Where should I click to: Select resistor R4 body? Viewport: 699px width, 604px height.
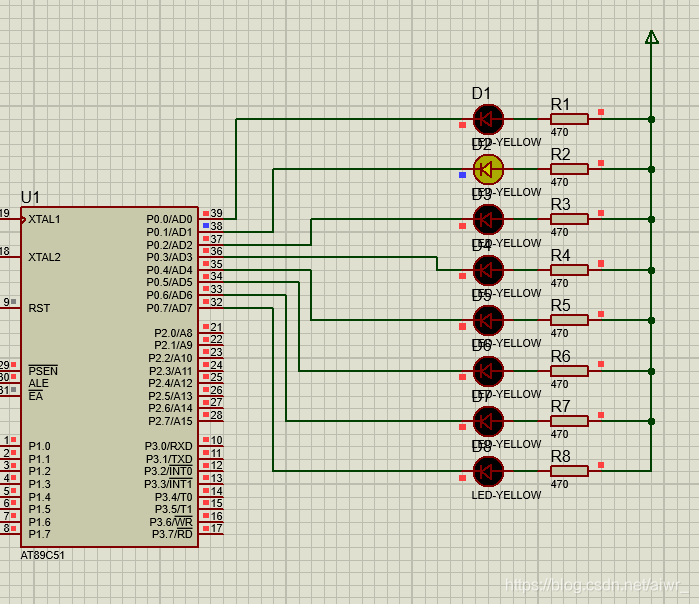click(x=569, y=270)
